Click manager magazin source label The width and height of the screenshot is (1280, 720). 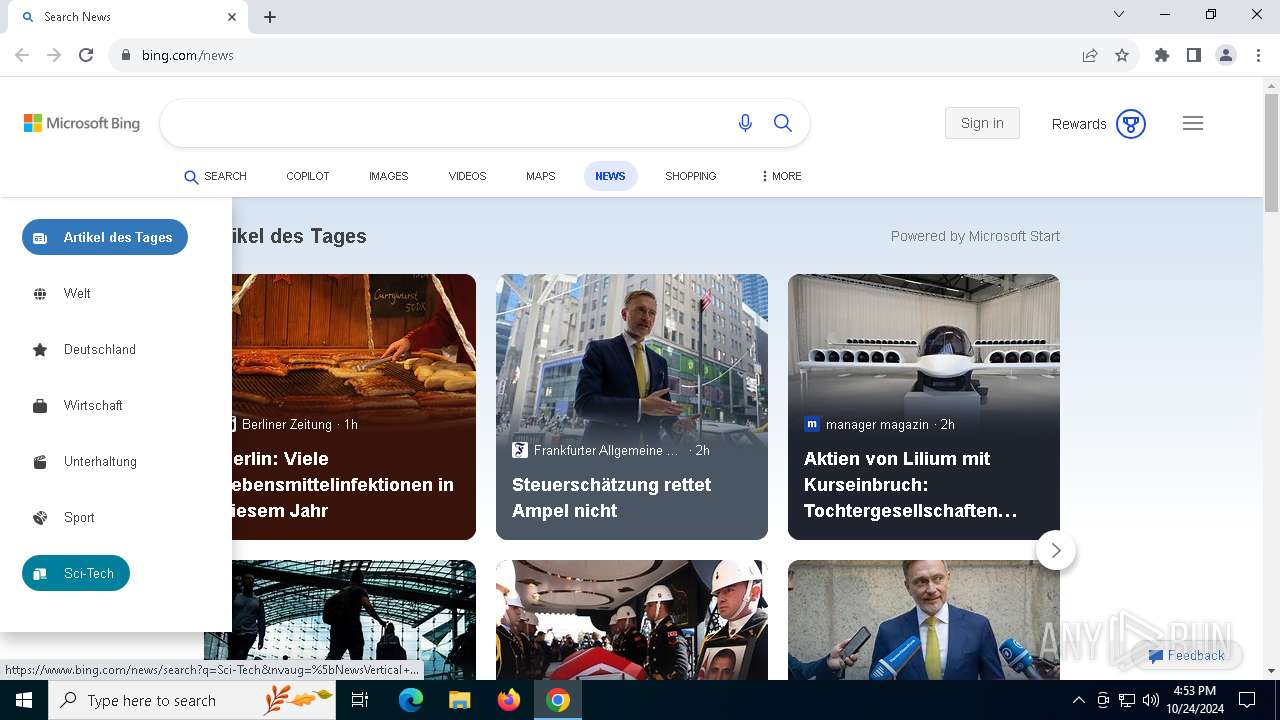pos(877,424)
